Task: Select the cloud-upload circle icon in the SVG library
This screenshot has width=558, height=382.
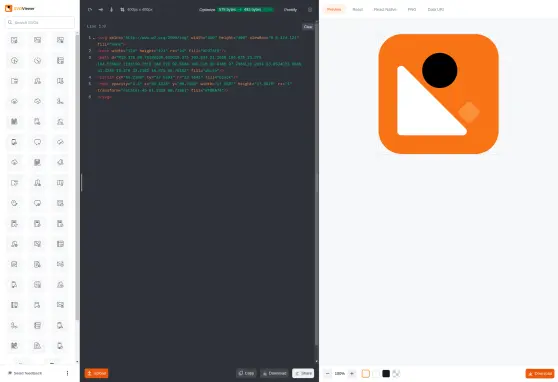Action: tap(14, 61)
